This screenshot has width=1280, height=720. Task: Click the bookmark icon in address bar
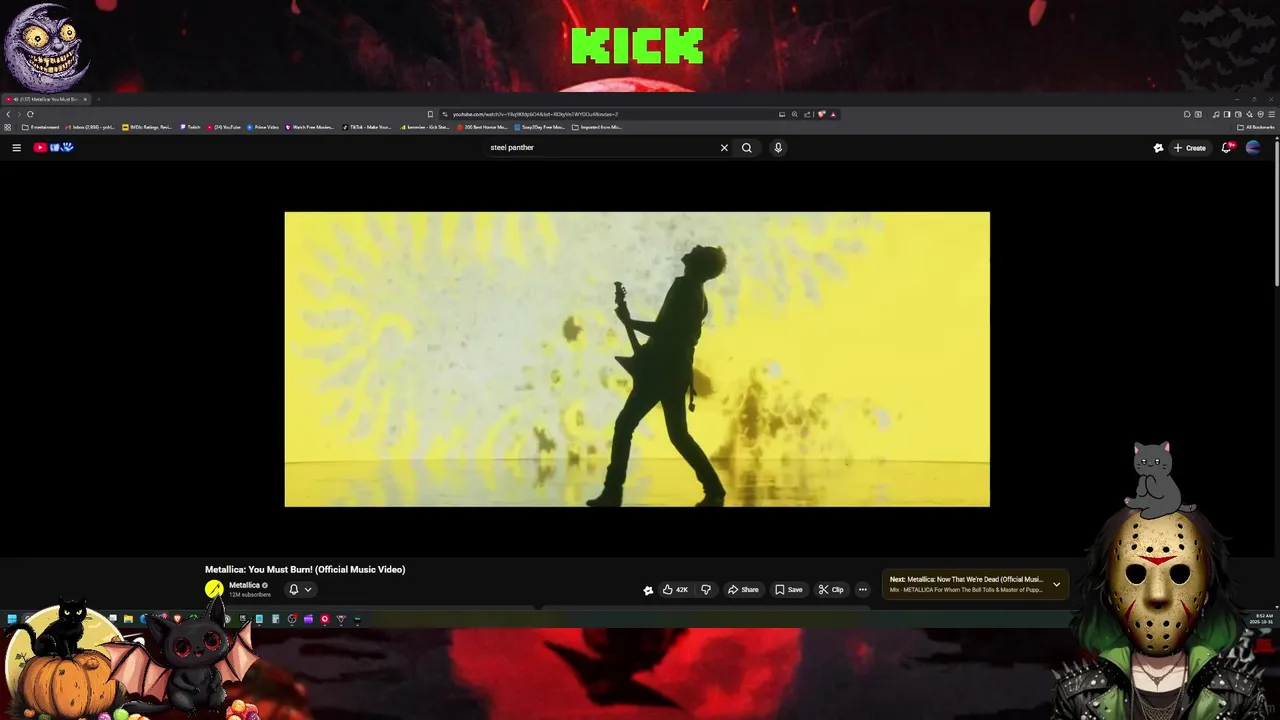click(430, 114)
